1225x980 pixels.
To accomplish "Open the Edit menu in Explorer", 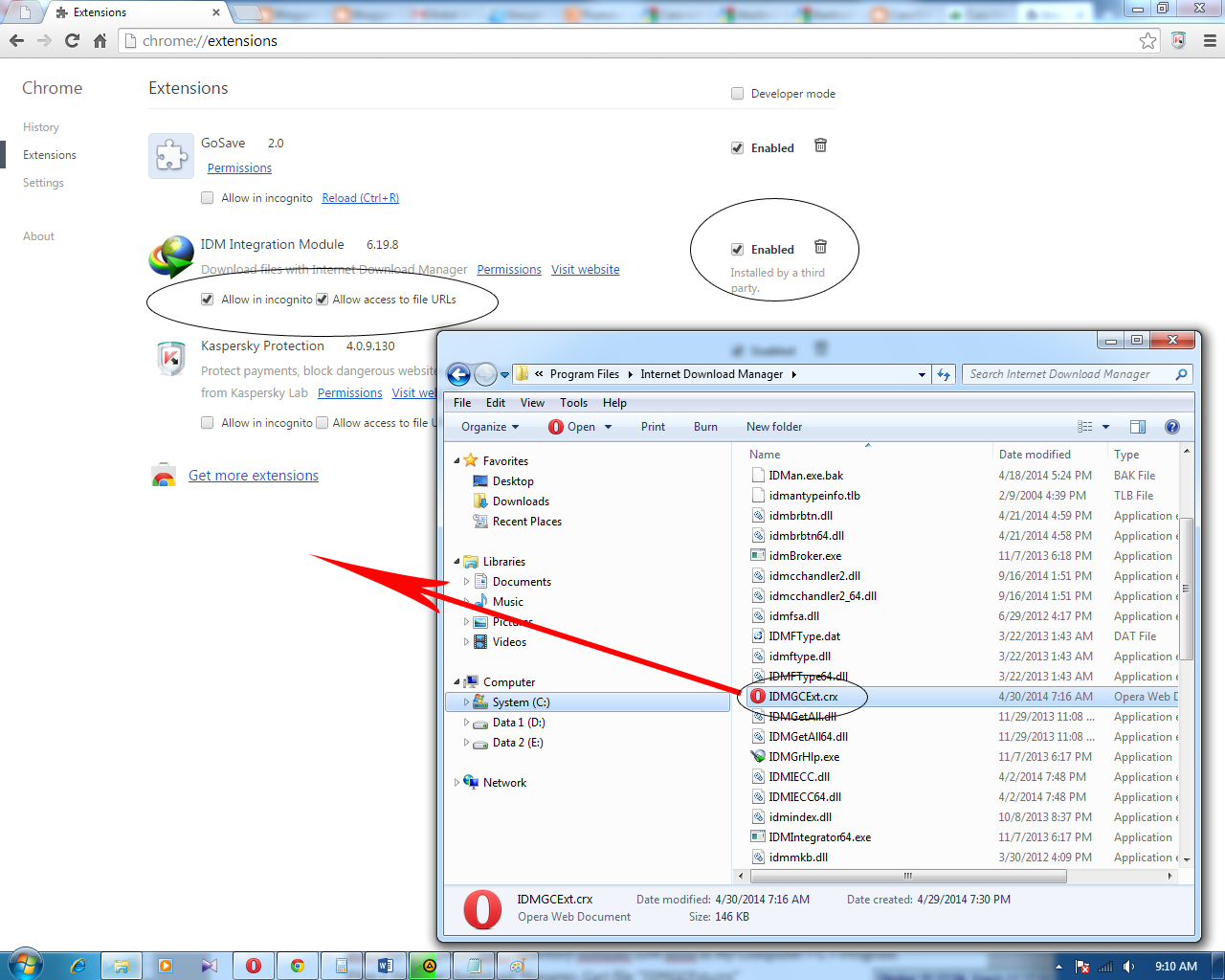I will click(x=496, y=403).
